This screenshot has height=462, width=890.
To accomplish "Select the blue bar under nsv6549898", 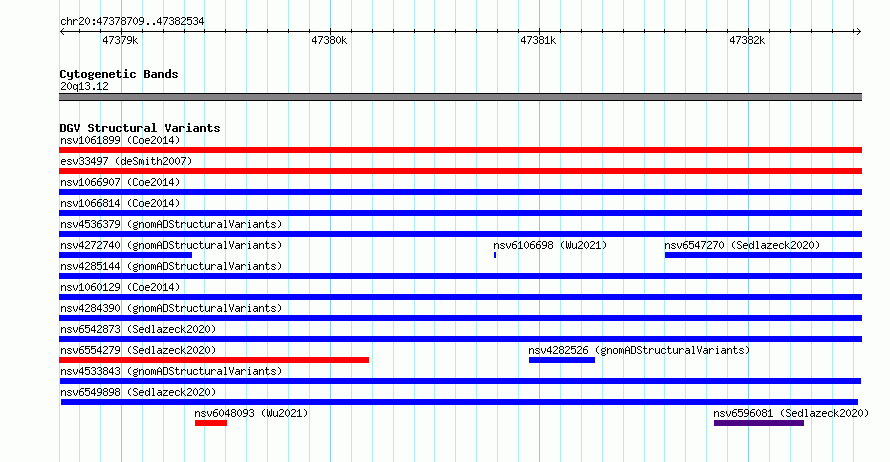I will click(x=459, y=402).
